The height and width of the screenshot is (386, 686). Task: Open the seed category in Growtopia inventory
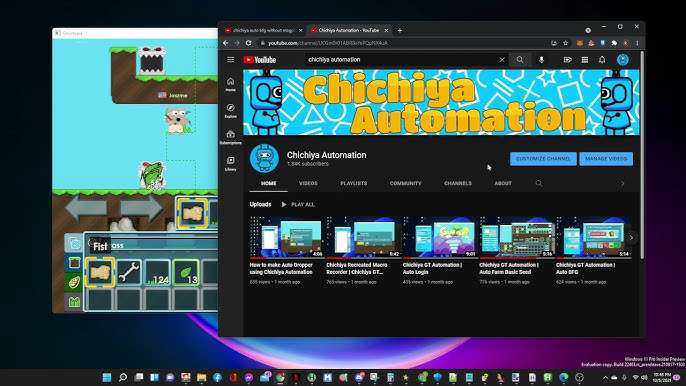coord(74,282)
